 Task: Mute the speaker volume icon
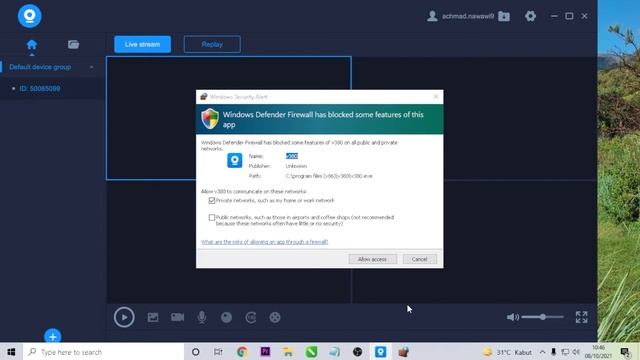click(513, 317)
